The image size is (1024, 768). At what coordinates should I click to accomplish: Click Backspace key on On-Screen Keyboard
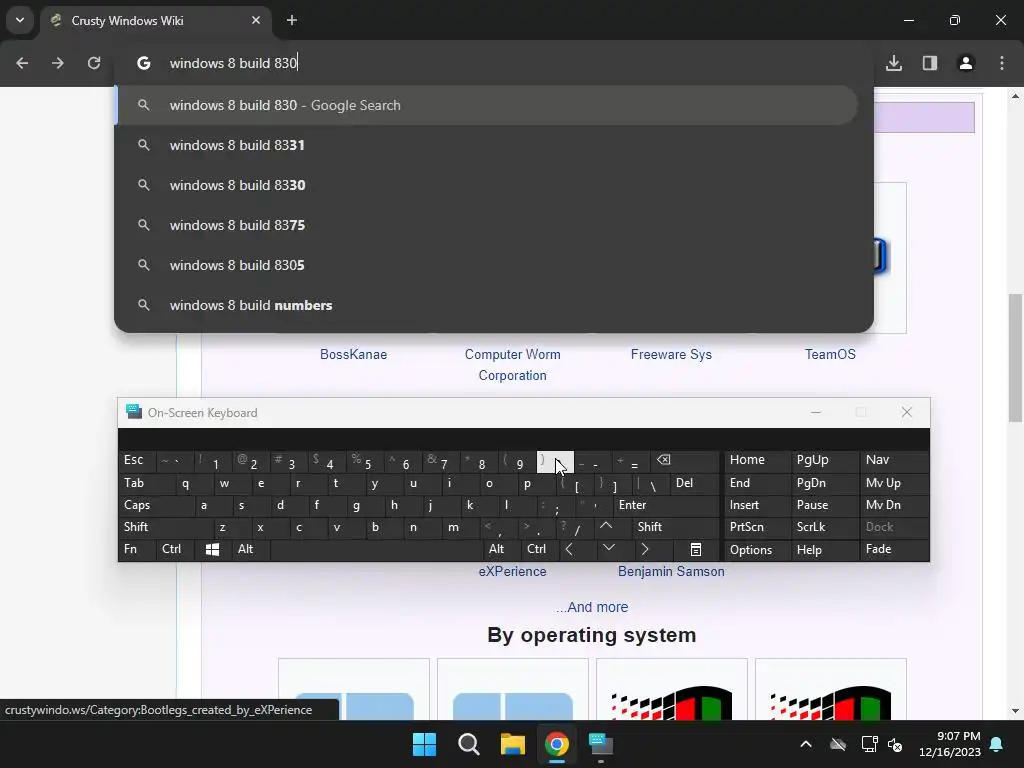tap(684, 461)
